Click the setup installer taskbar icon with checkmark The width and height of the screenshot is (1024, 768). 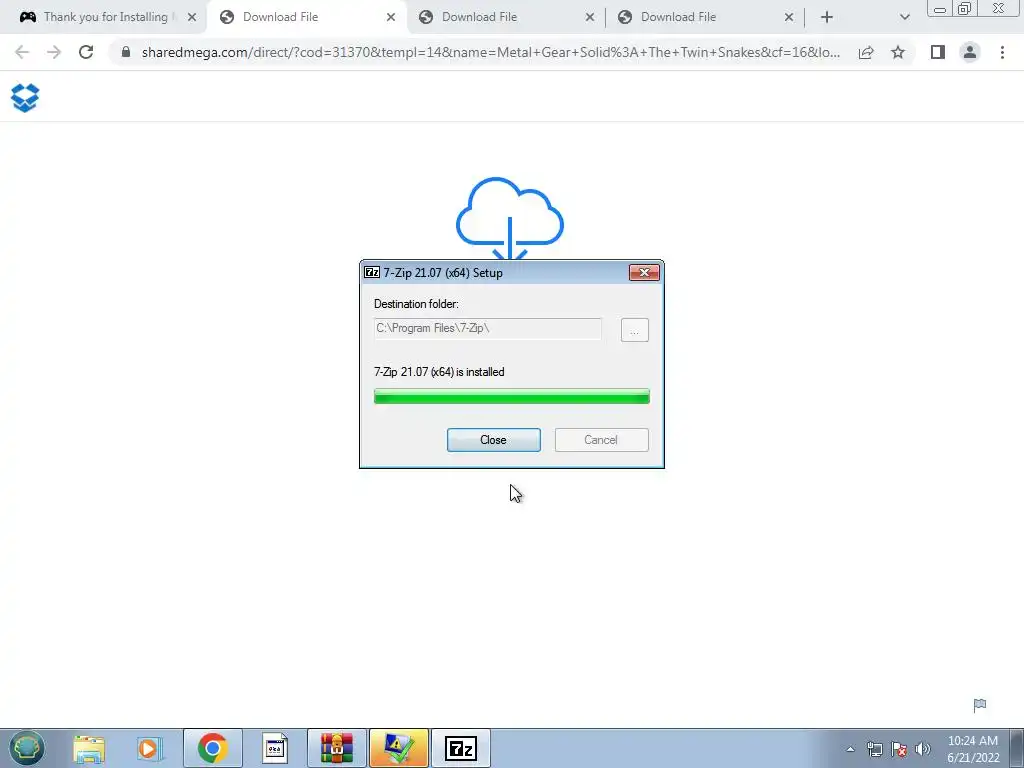398,748
